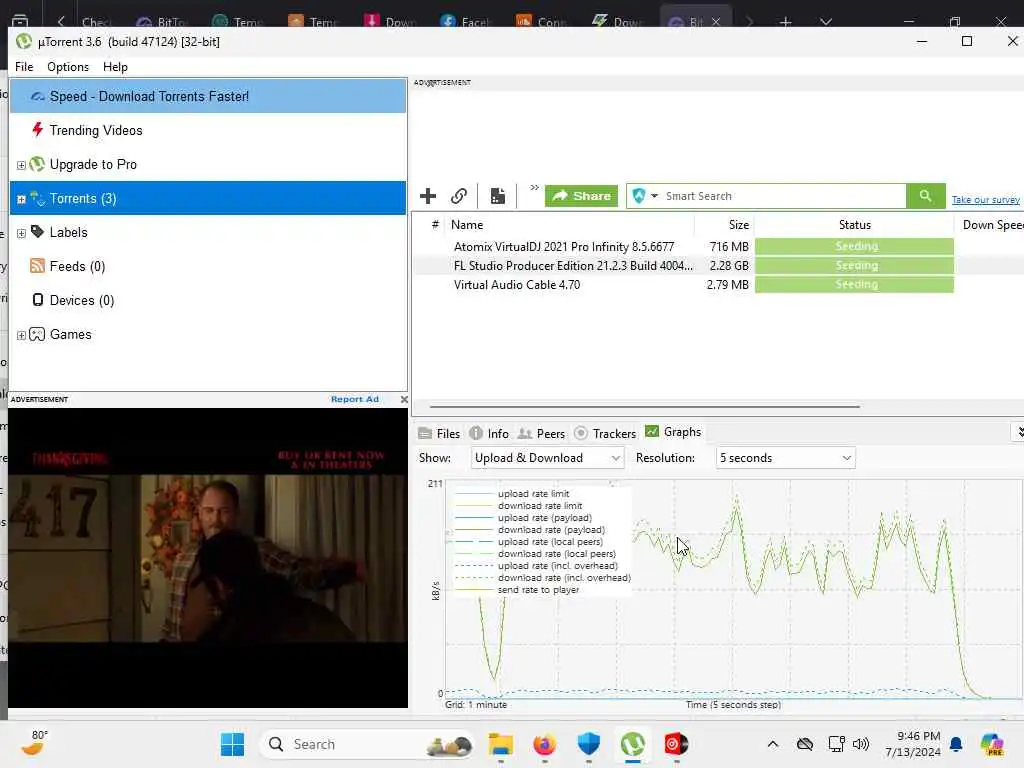Click Seeding status bar of Virtual Audio Cable
This screenshot has width=1024, height=768.
click(x=854, y=284)
